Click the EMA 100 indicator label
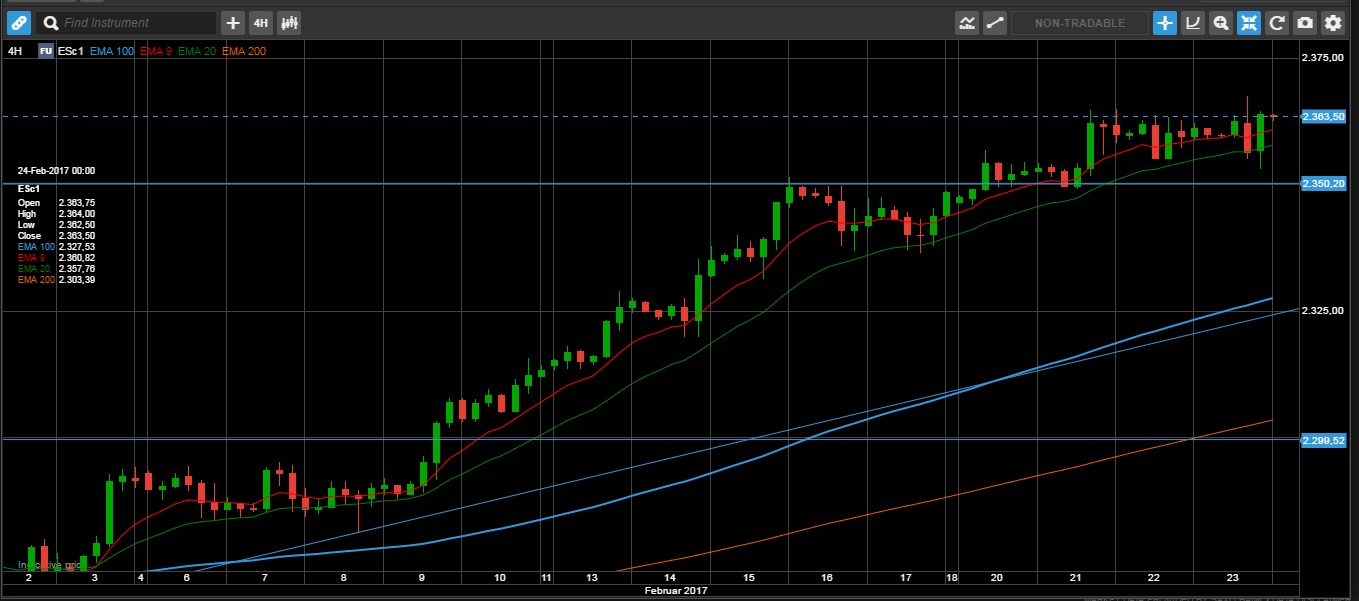This screenshot has height=601, width=1359. tap(112, 51)
